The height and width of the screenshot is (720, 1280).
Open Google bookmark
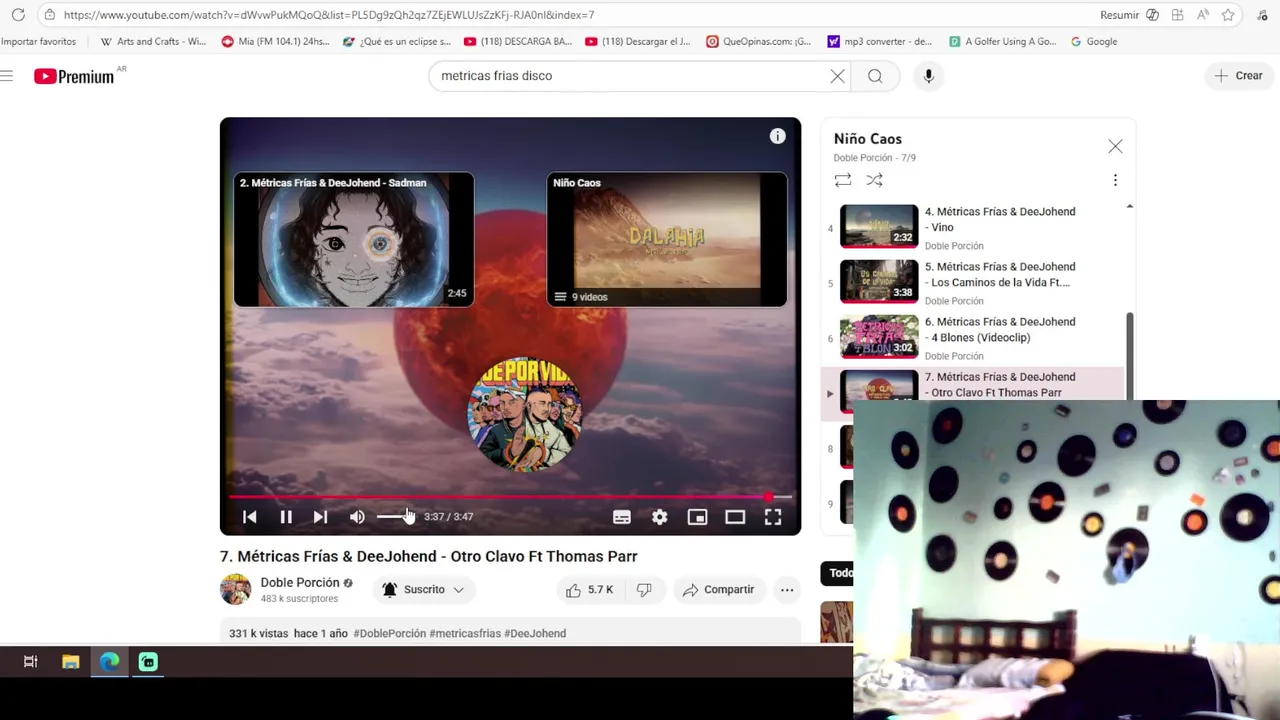(x=1094, y=42)
